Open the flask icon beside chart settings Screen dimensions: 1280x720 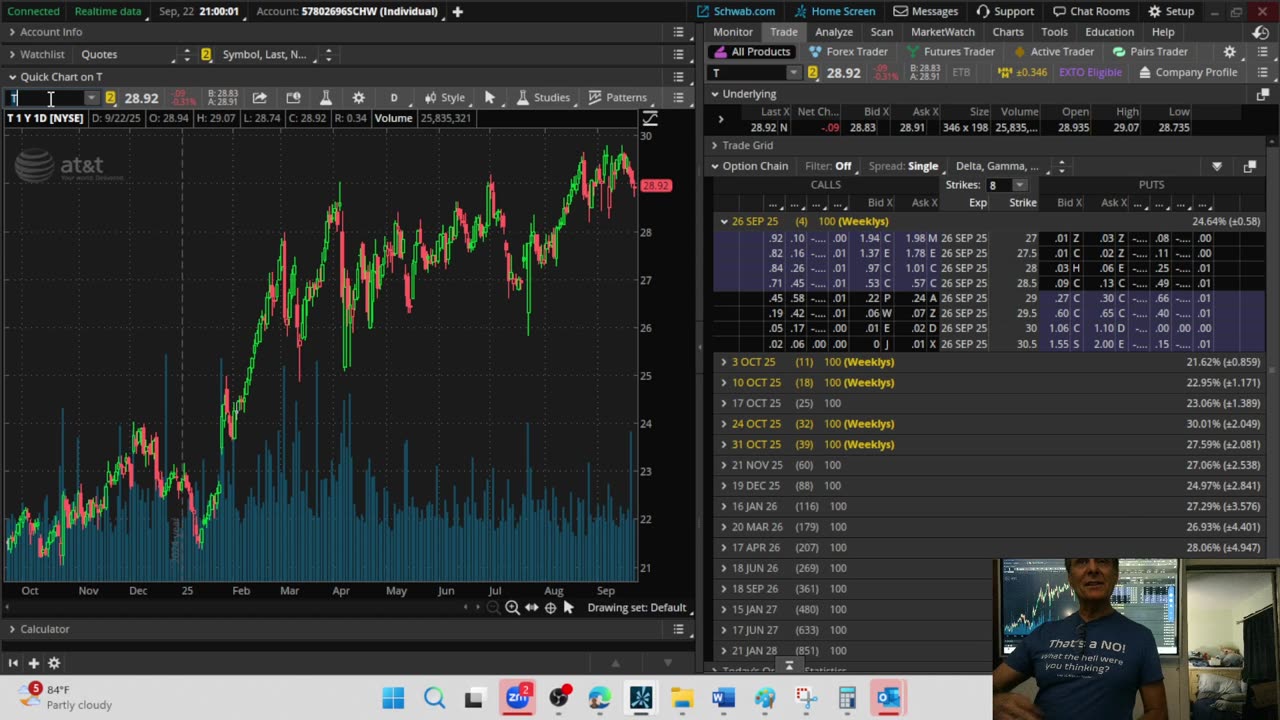(325, 97)
